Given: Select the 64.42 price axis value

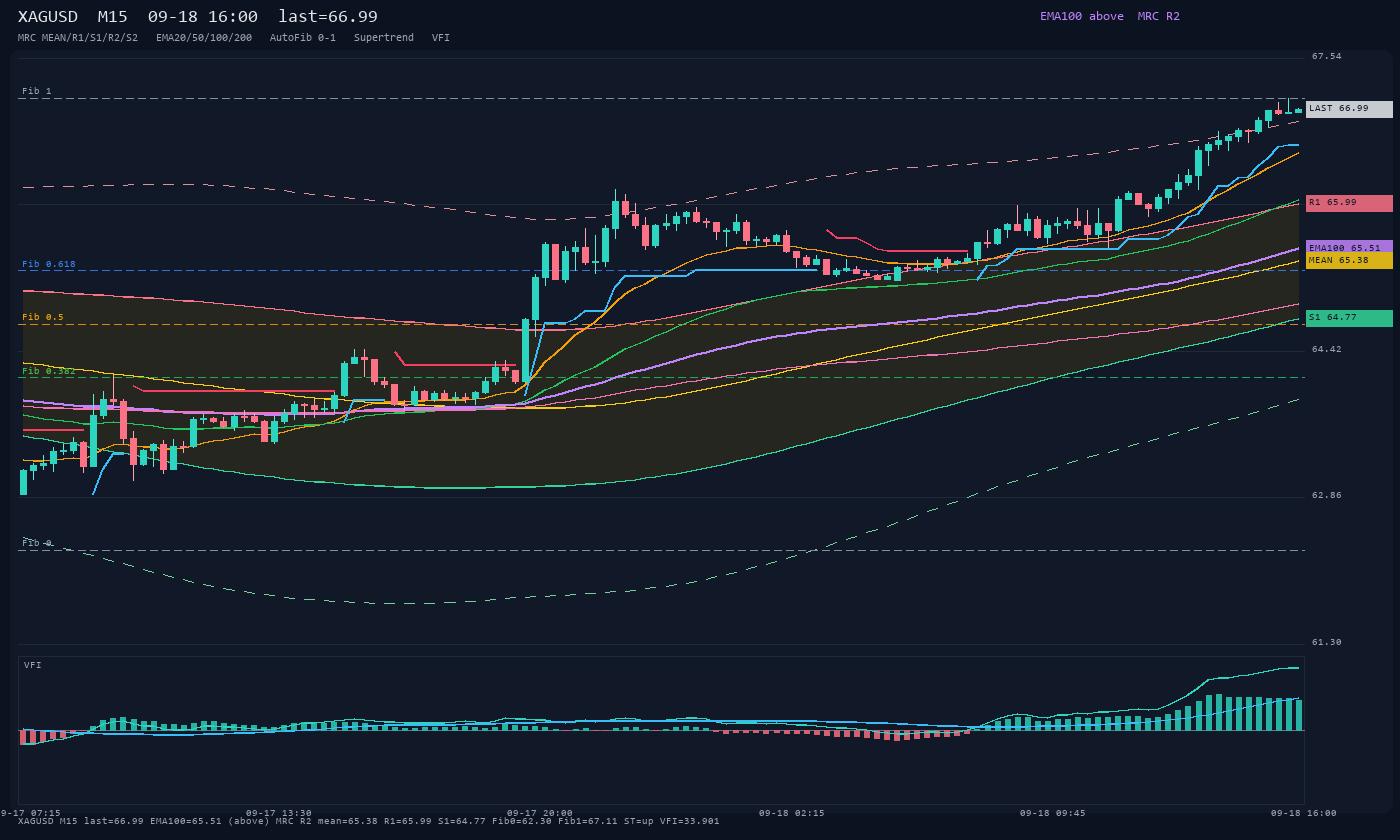Looking at the screenshot, I should coord(1327,349).
